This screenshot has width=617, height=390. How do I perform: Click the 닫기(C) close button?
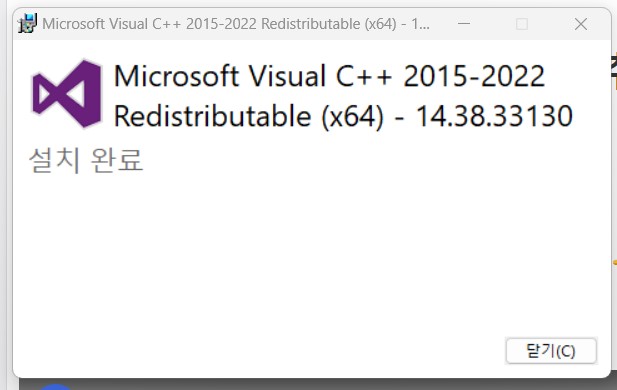(551, 351)
